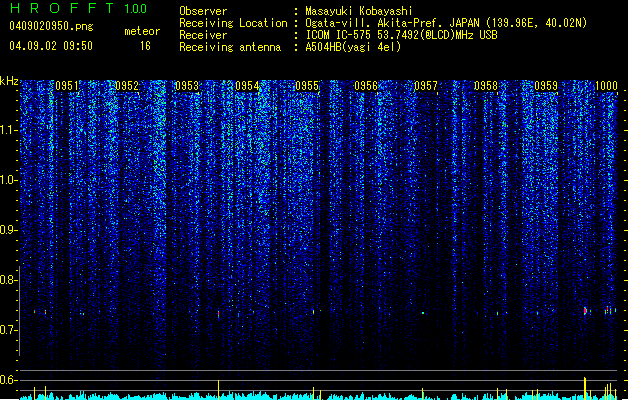This screenshot has height=400, width=629.
Task: Click the HROFFT 1.0.0 title text
Action: coord(79,8)
